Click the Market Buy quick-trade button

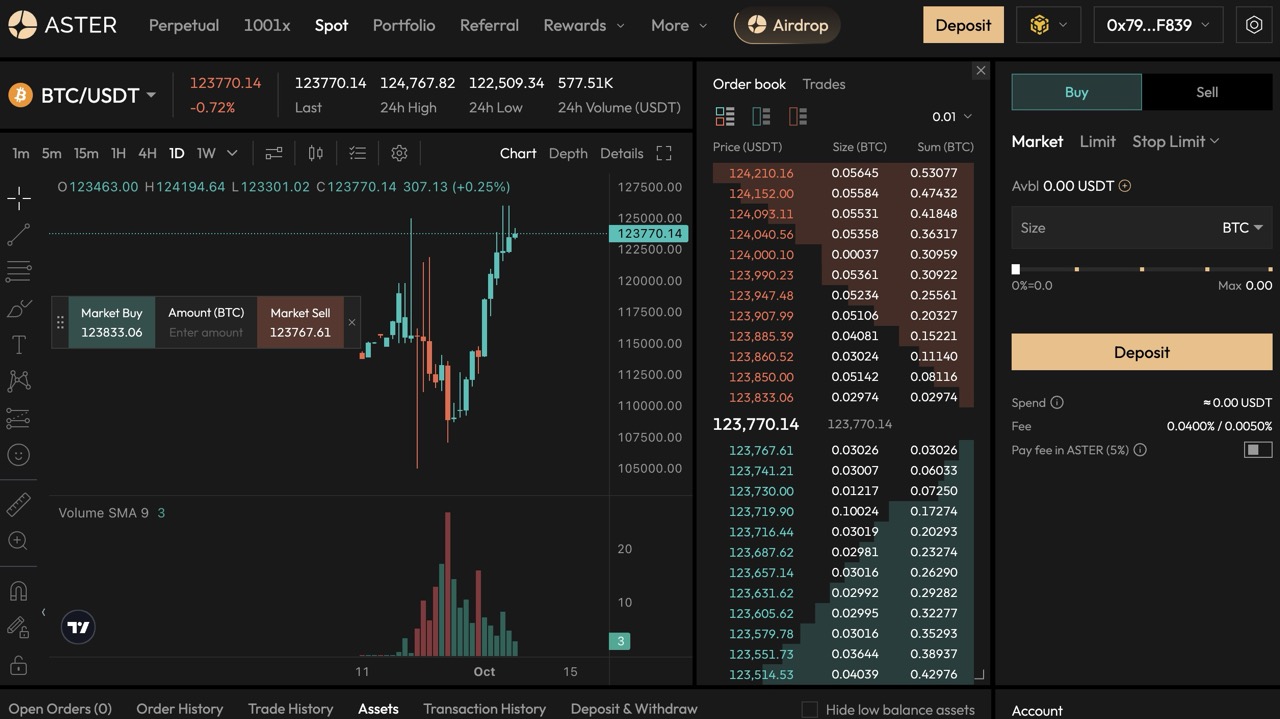click(112, 322)
